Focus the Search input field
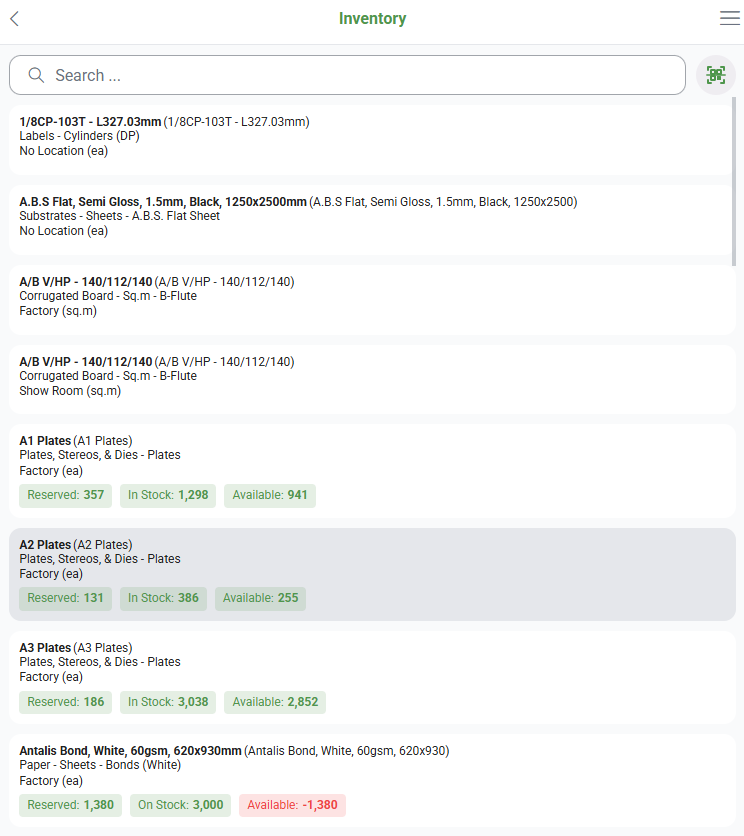Viewport: 744px width, 836px height. point(347,75)
